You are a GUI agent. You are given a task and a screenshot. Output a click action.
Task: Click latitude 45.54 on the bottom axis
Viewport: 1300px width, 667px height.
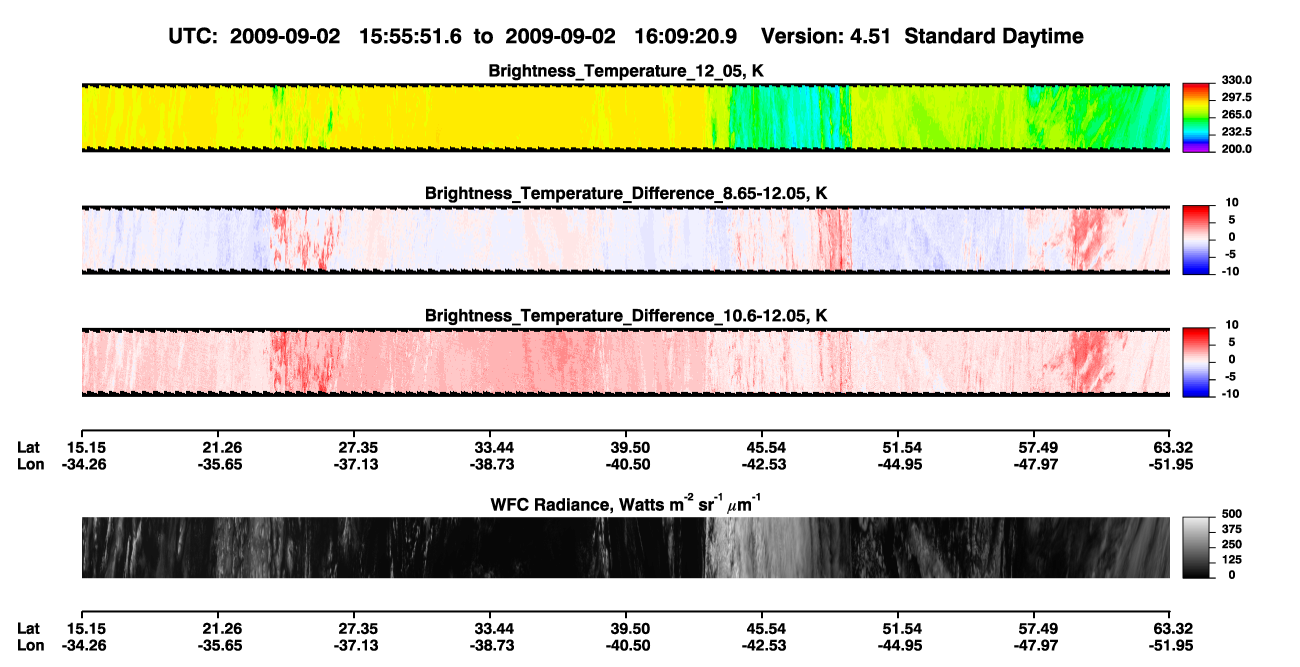[762, 628]
